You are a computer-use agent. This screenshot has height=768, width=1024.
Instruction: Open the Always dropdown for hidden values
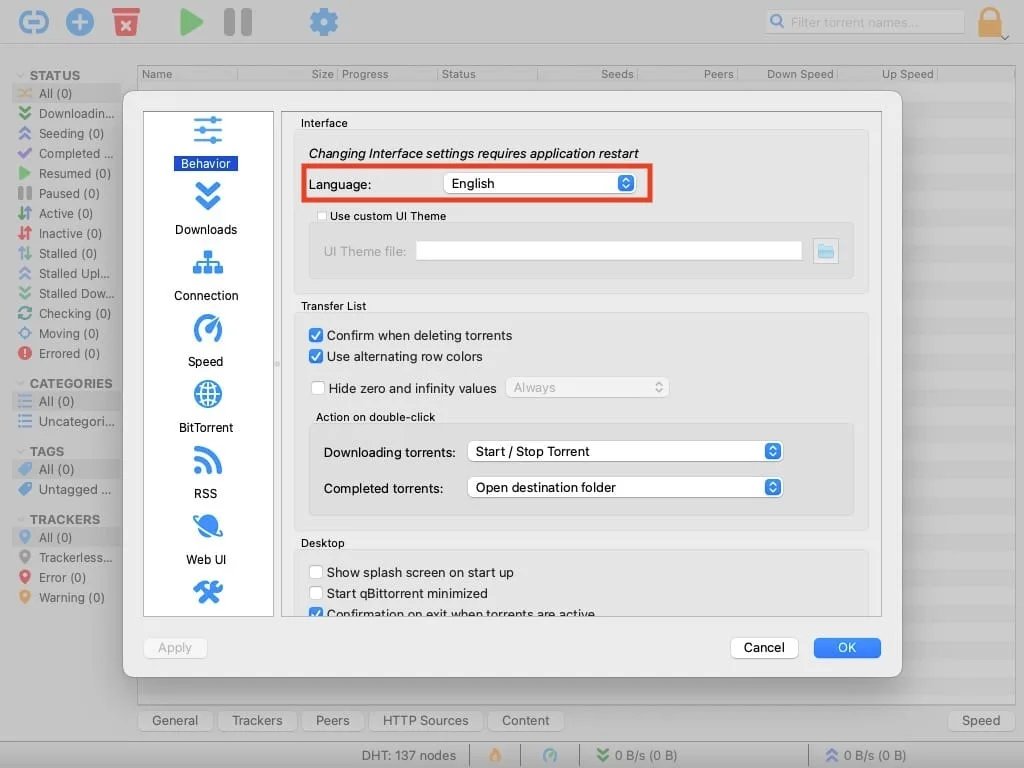[587, 388]
